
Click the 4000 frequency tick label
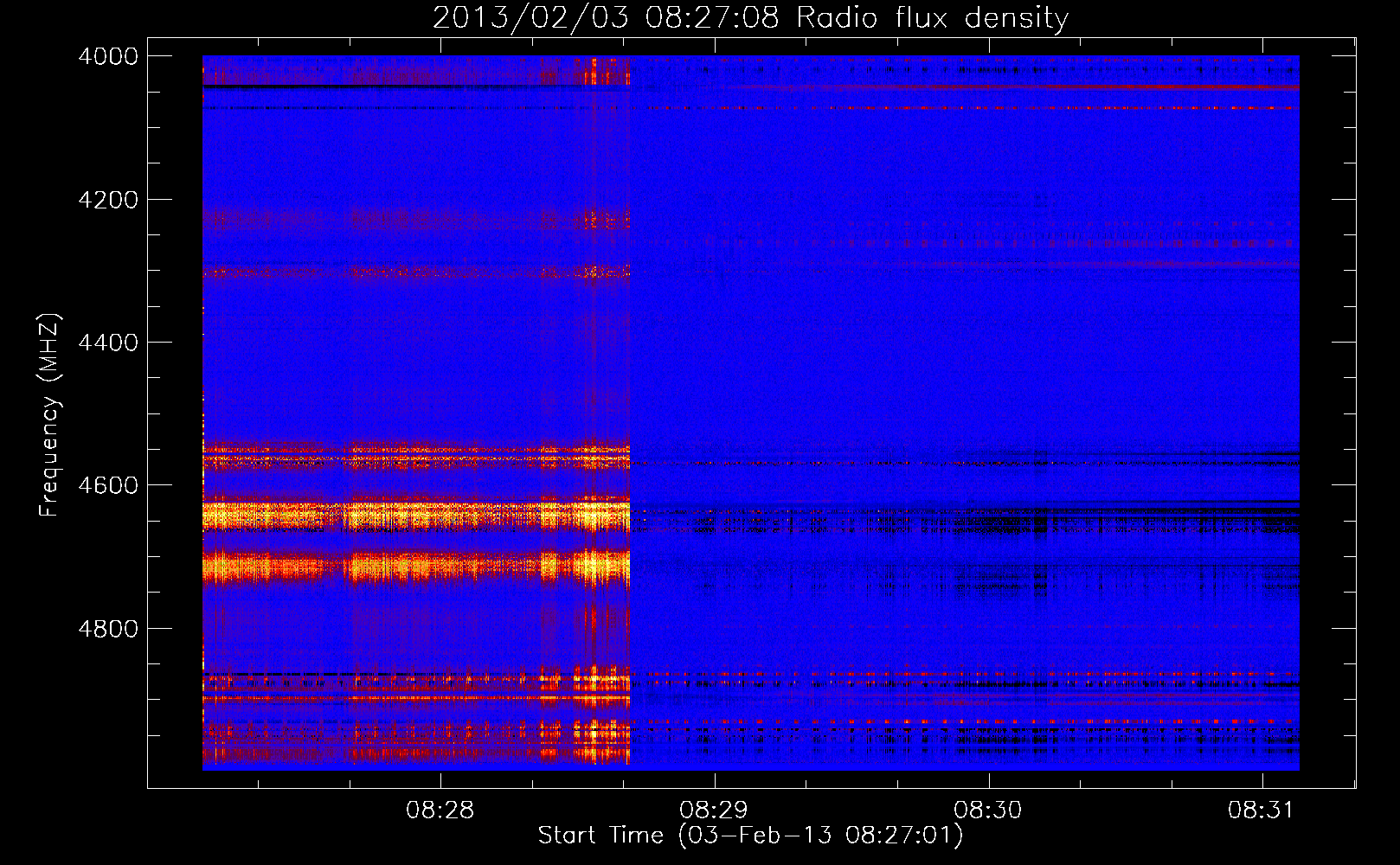[x=108, y=56]
